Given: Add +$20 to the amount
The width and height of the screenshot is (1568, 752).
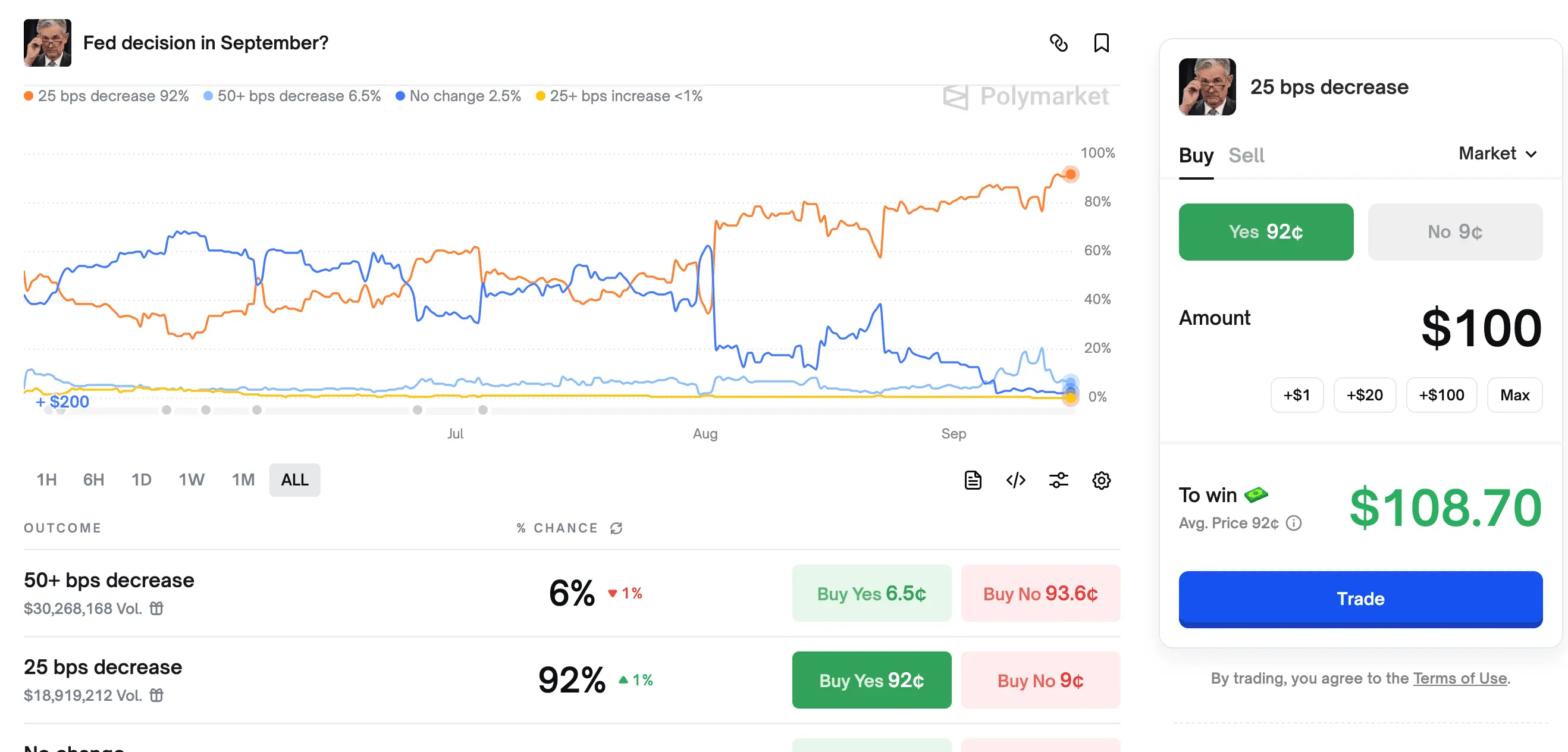Looking at the screenshot, I should (1365, 395).
